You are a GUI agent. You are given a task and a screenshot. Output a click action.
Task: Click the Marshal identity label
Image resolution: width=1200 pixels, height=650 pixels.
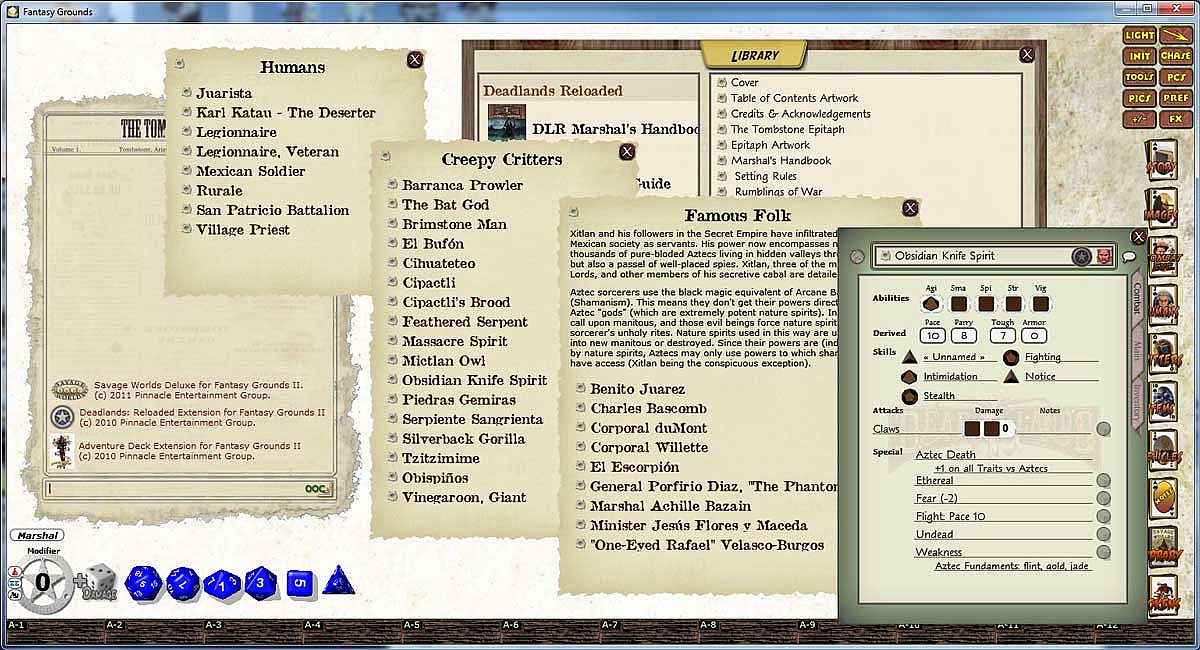coord(37,536)
